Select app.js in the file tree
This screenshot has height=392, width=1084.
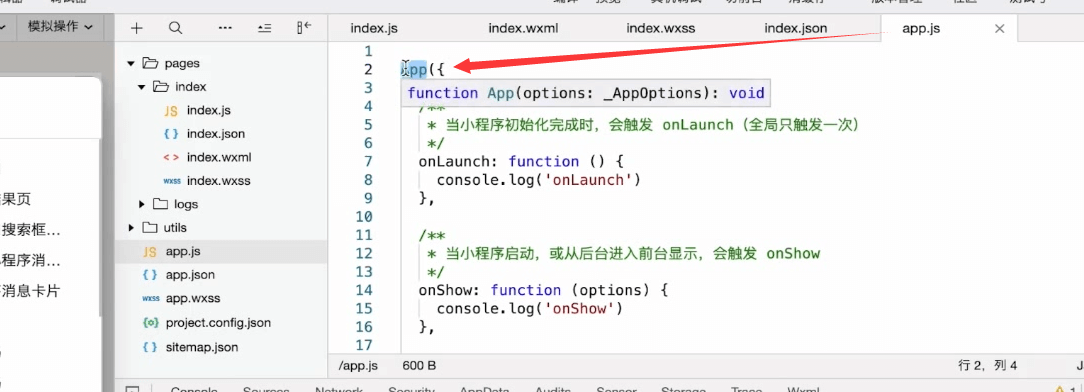(x=221, y=252)
